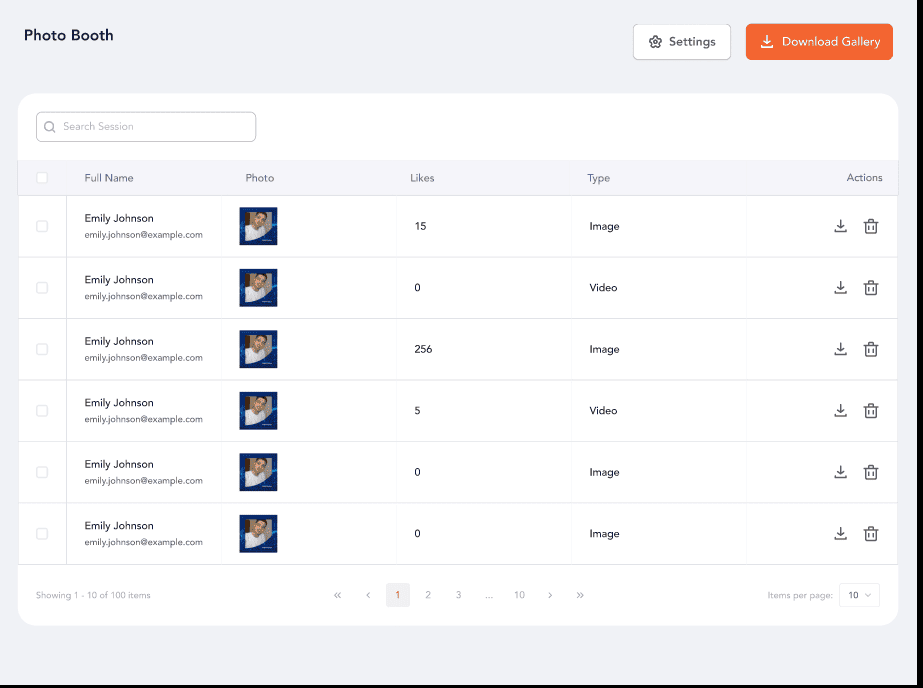Download the photo with 15 likes

click(840, 226)
